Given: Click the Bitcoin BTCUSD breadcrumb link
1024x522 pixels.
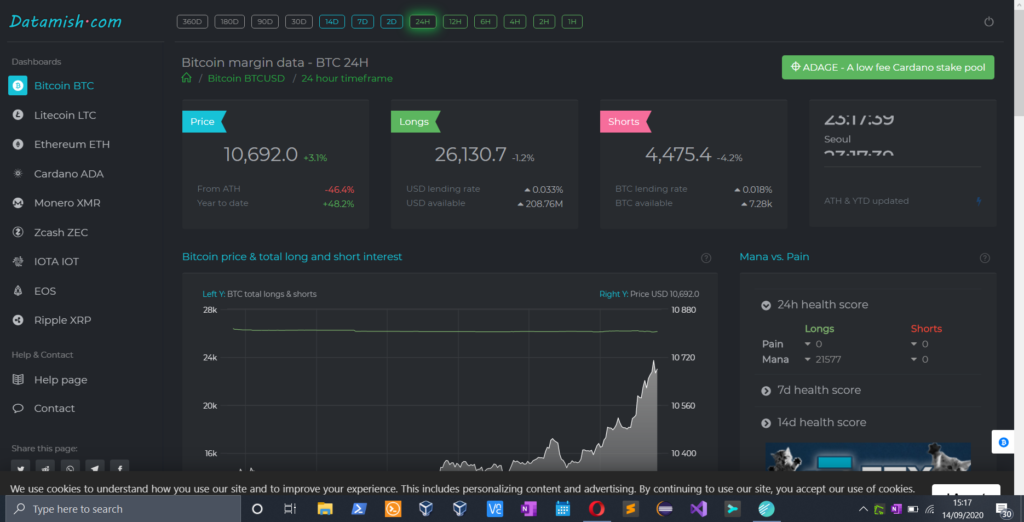Looking at the screenshot, I should click(246, 78).
